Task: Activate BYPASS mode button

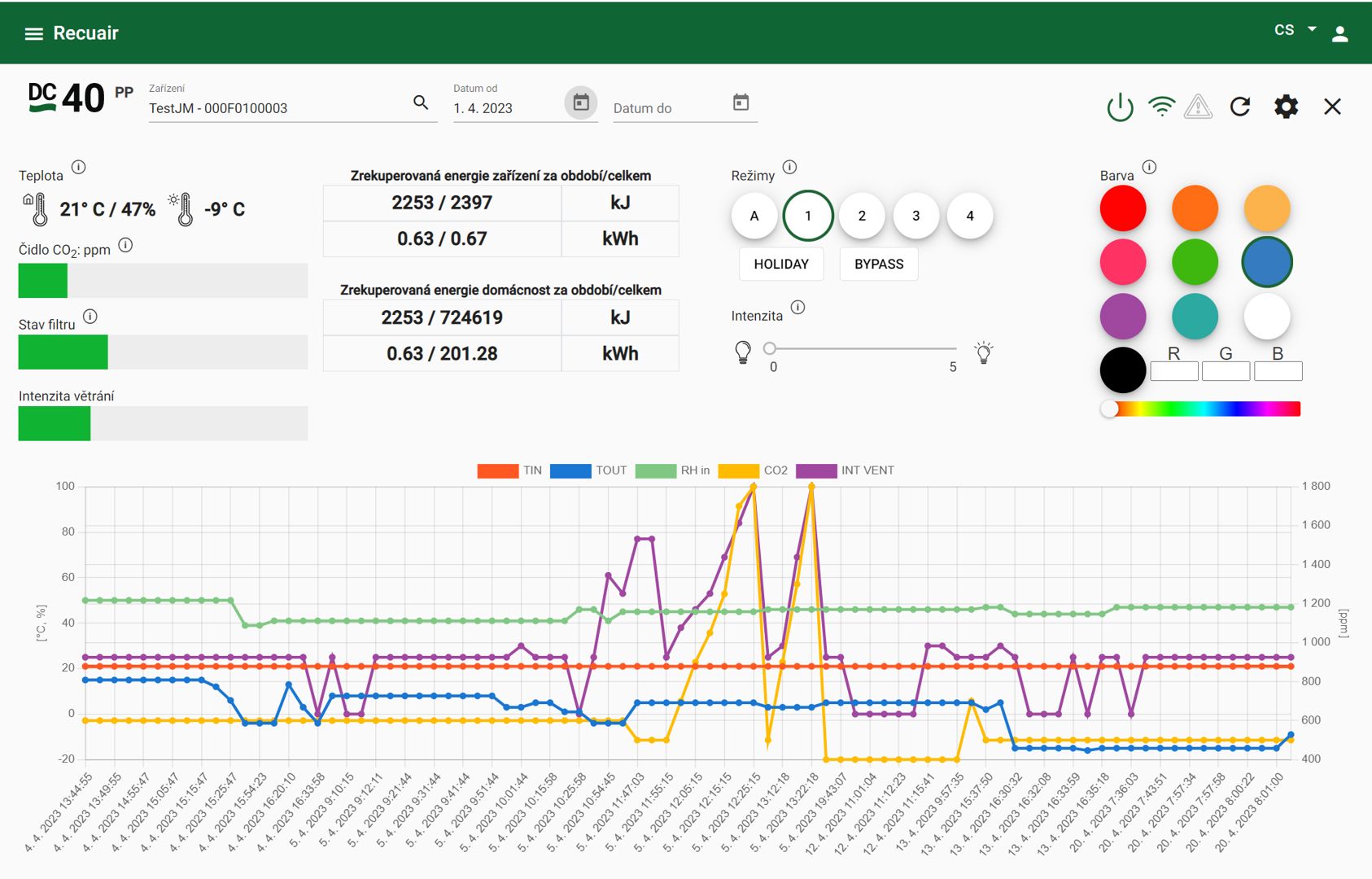Action: pyautogui.click(x=878, y=265)
